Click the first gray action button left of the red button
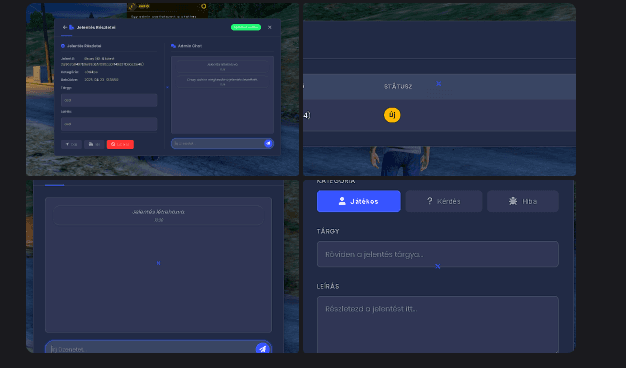 tap(71, 144)
